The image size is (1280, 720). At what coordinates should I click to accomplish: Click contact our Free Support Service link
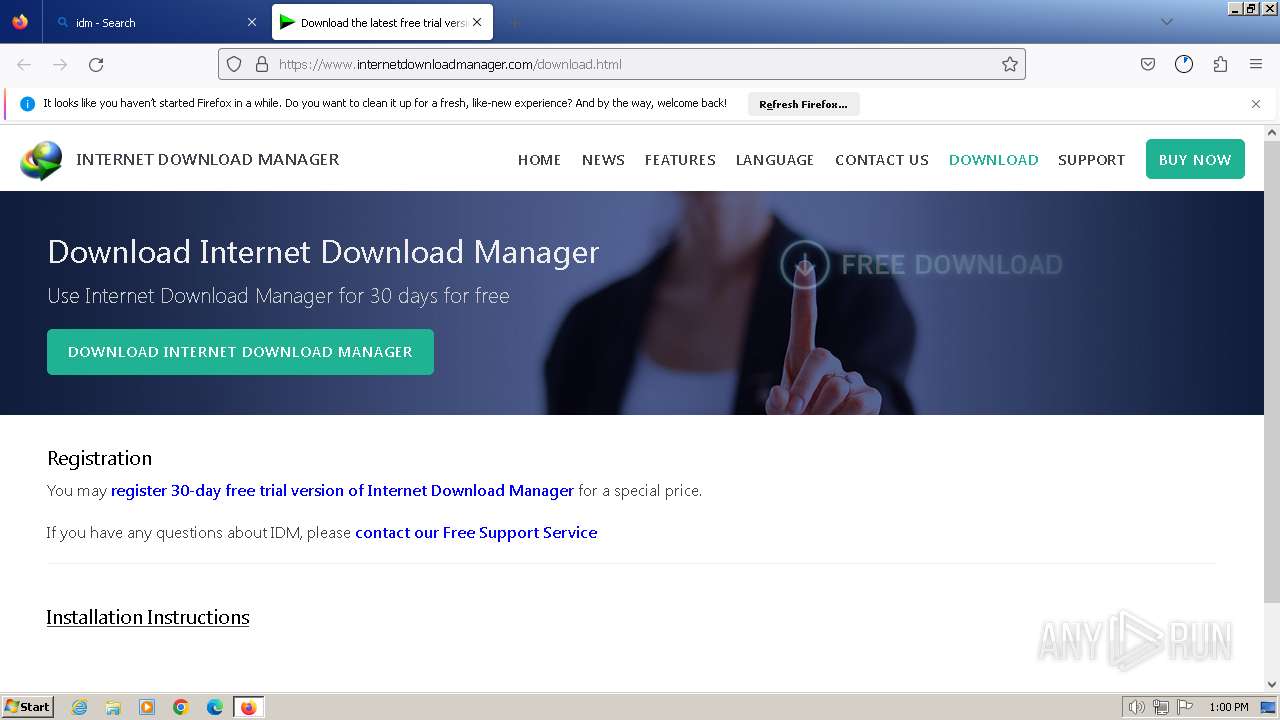tap(476, 533)
